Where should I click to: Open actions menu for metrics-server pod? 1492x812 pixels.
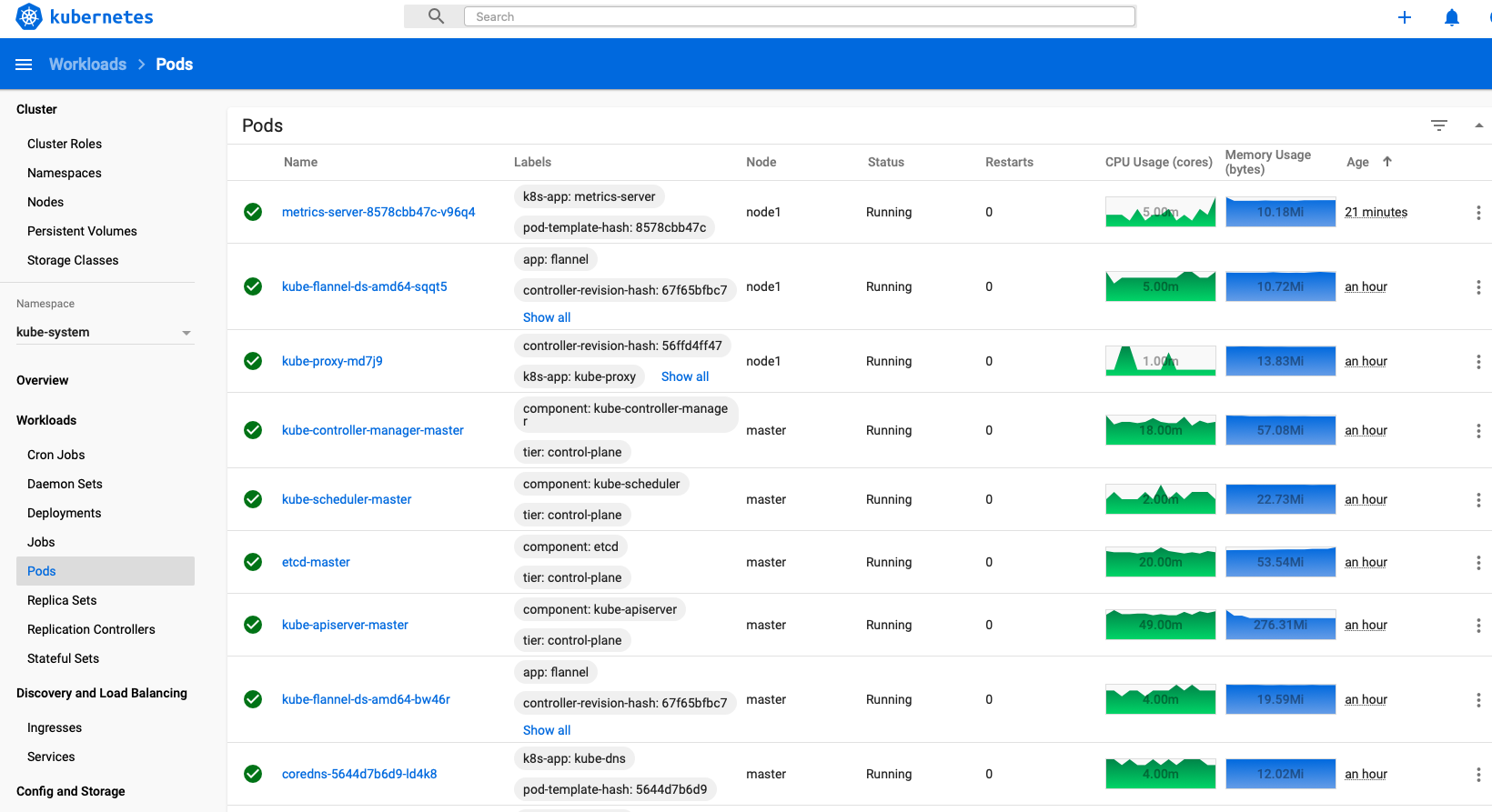click(1478, 212)
